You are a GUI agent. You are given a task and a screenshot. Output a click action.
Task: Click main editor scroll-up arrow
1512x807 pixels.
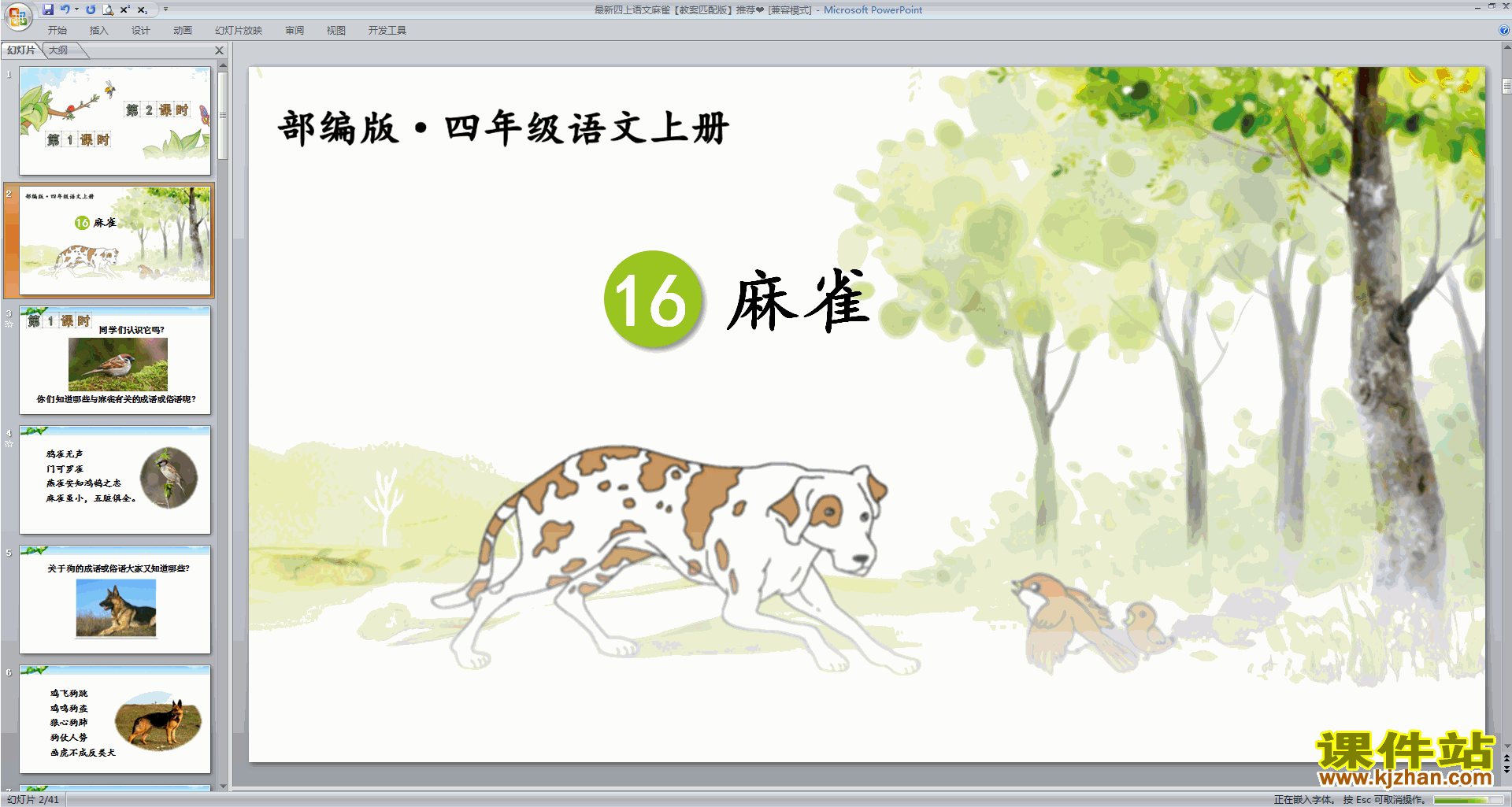[1506, 47]
